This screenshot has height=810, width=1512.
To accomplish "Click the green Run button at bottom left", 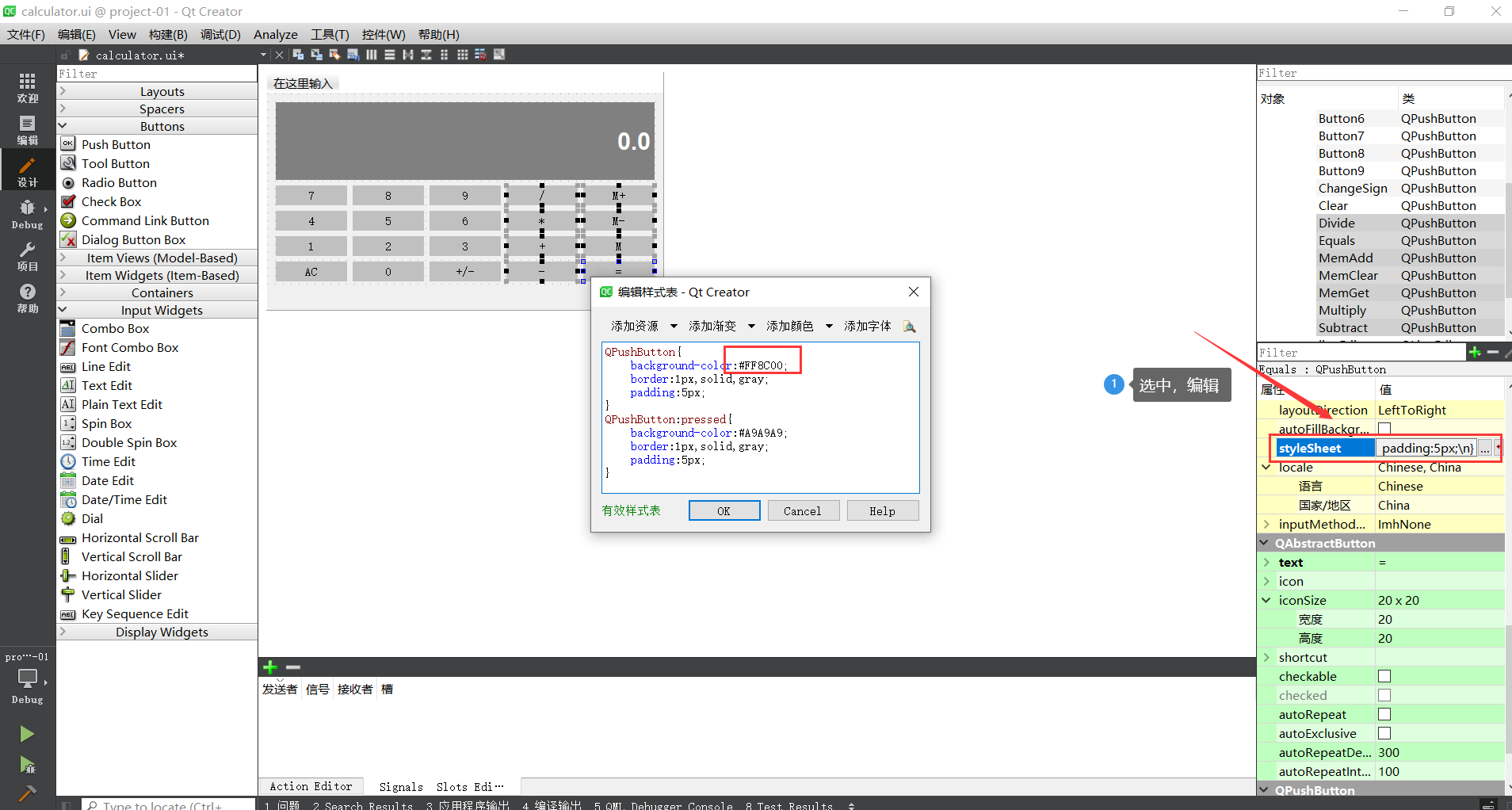I will (27, 733).
